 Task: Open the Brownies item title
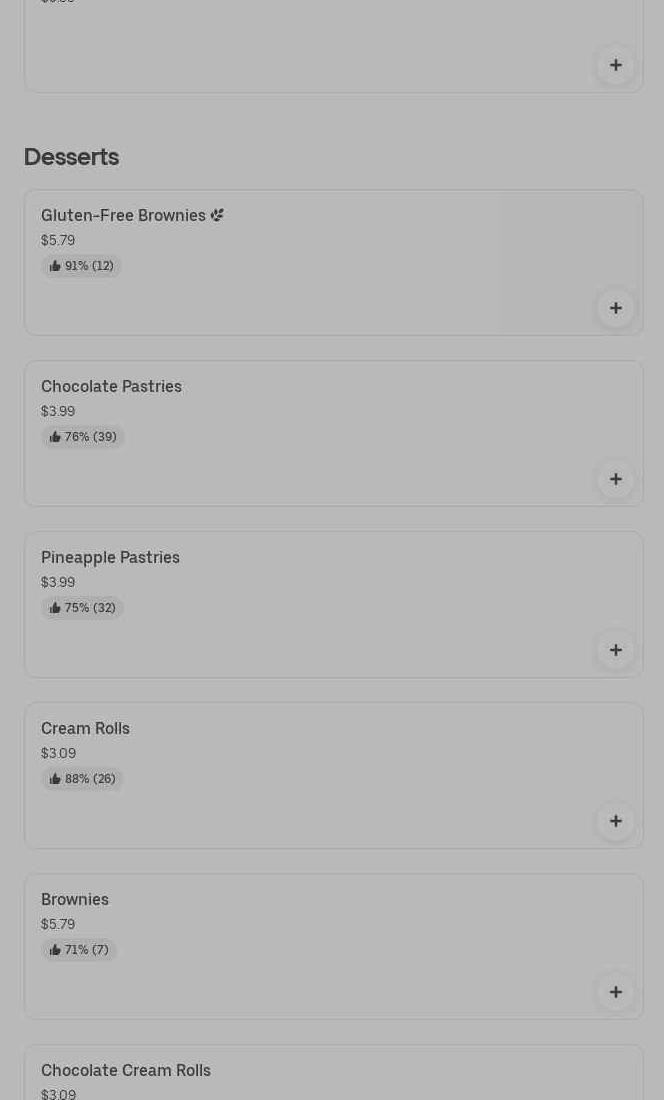pos(75,900)
